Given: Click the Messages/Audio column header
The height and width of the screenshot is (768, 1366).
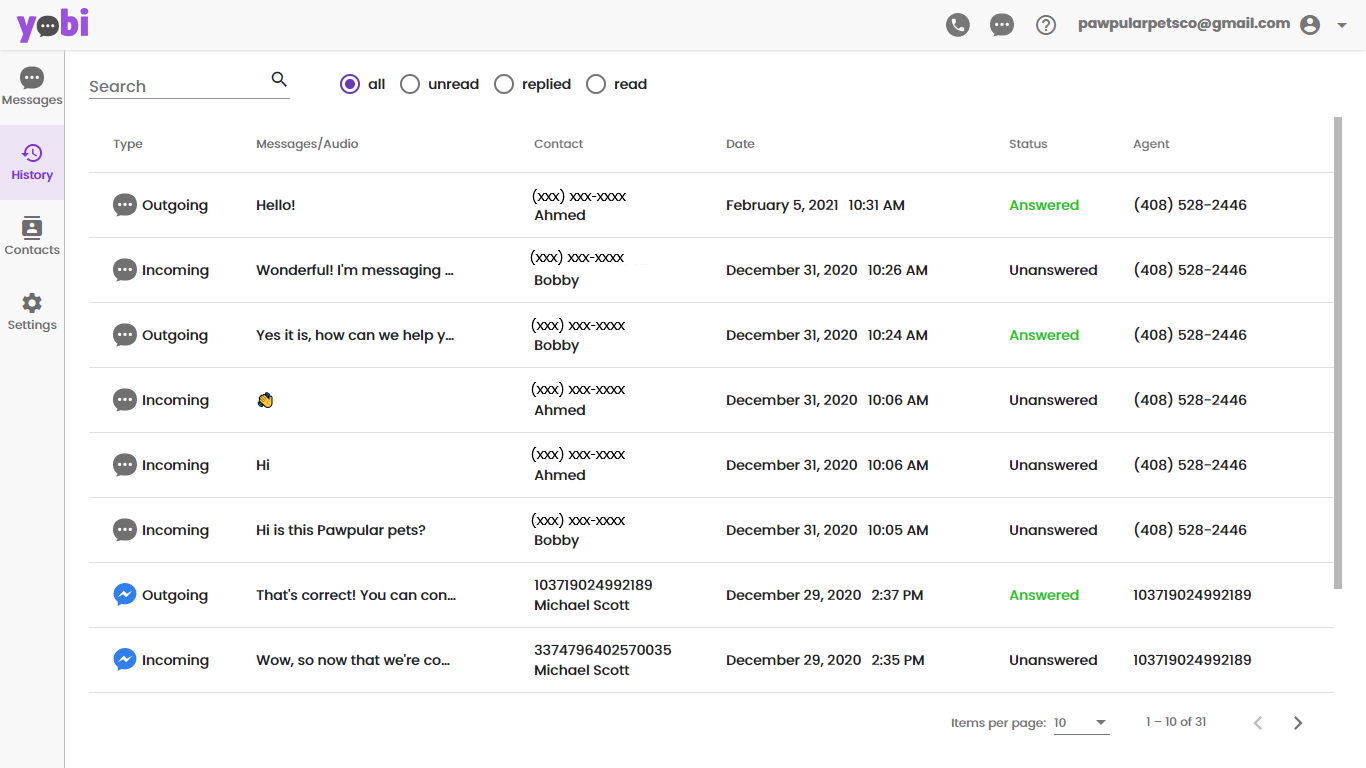Looking at the screenshot, I should [x=307, y=144].
